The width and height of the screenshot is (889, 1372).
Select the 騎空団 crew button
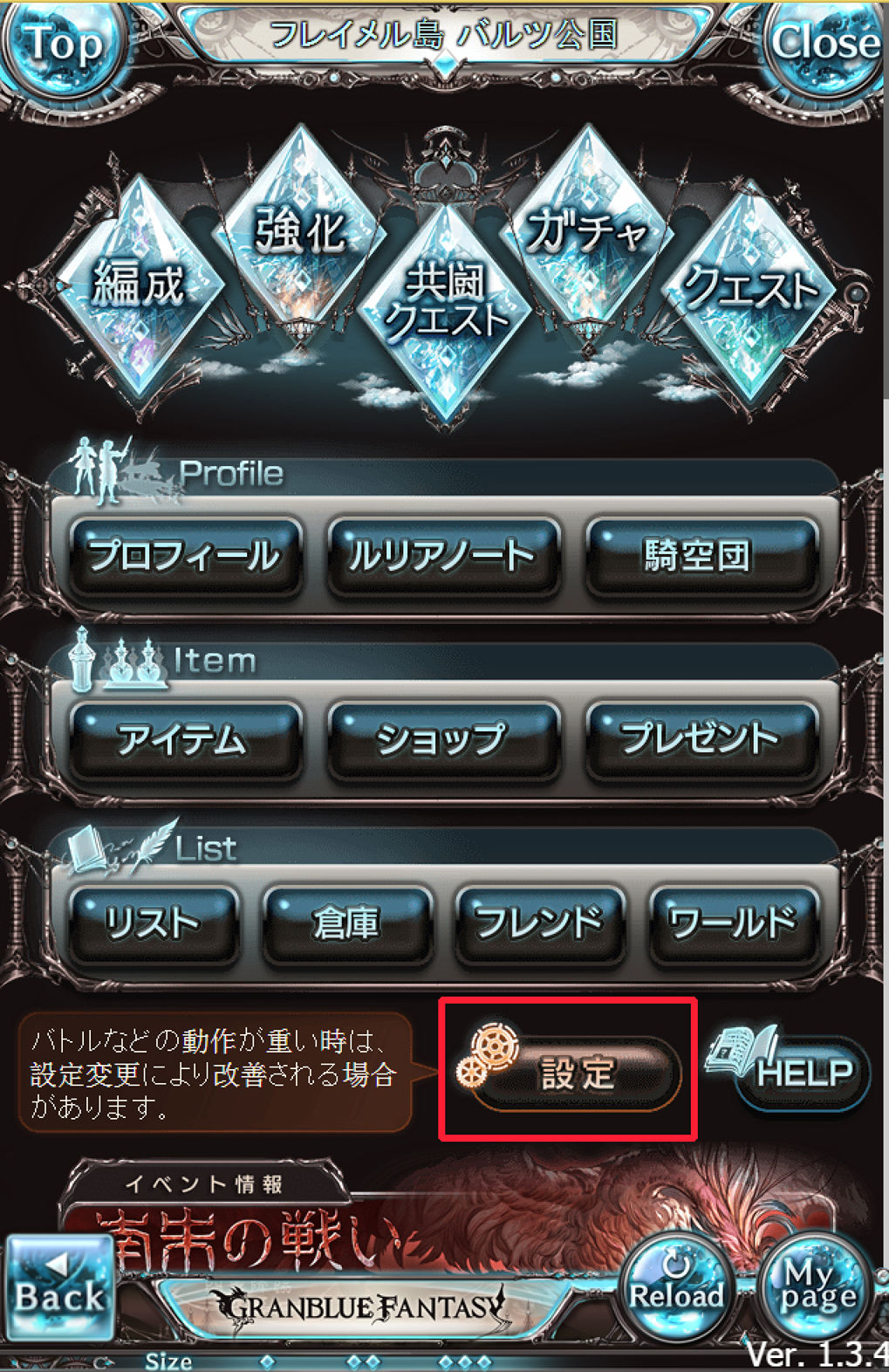click(x=701, y=556)
